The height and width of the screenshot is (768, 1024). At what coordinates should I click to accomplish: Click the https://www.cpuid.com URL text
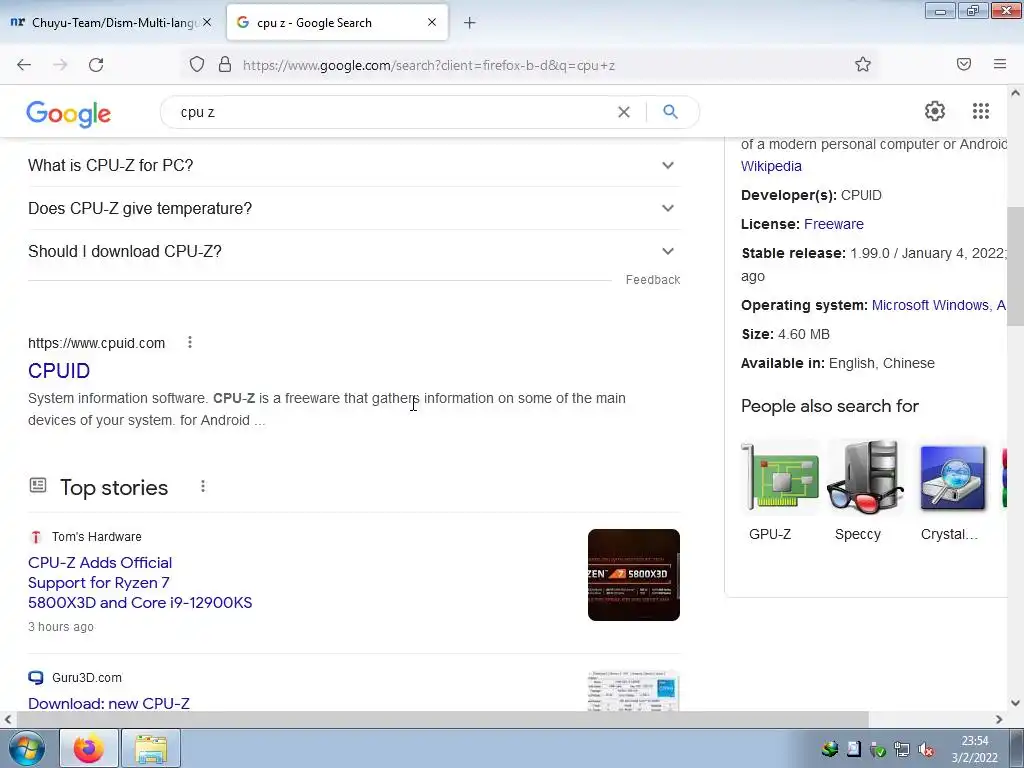point(97,343)
